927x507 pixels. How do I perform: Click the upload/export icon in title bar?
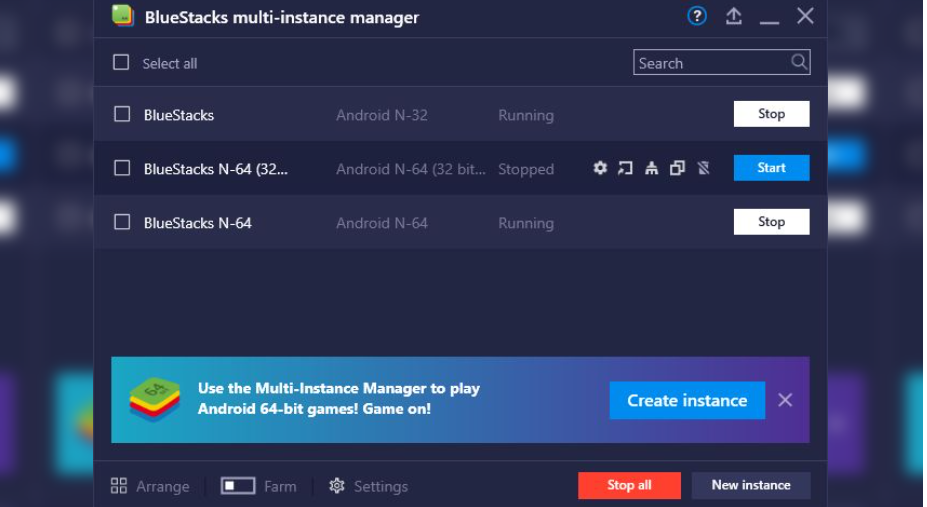(734, 16)
